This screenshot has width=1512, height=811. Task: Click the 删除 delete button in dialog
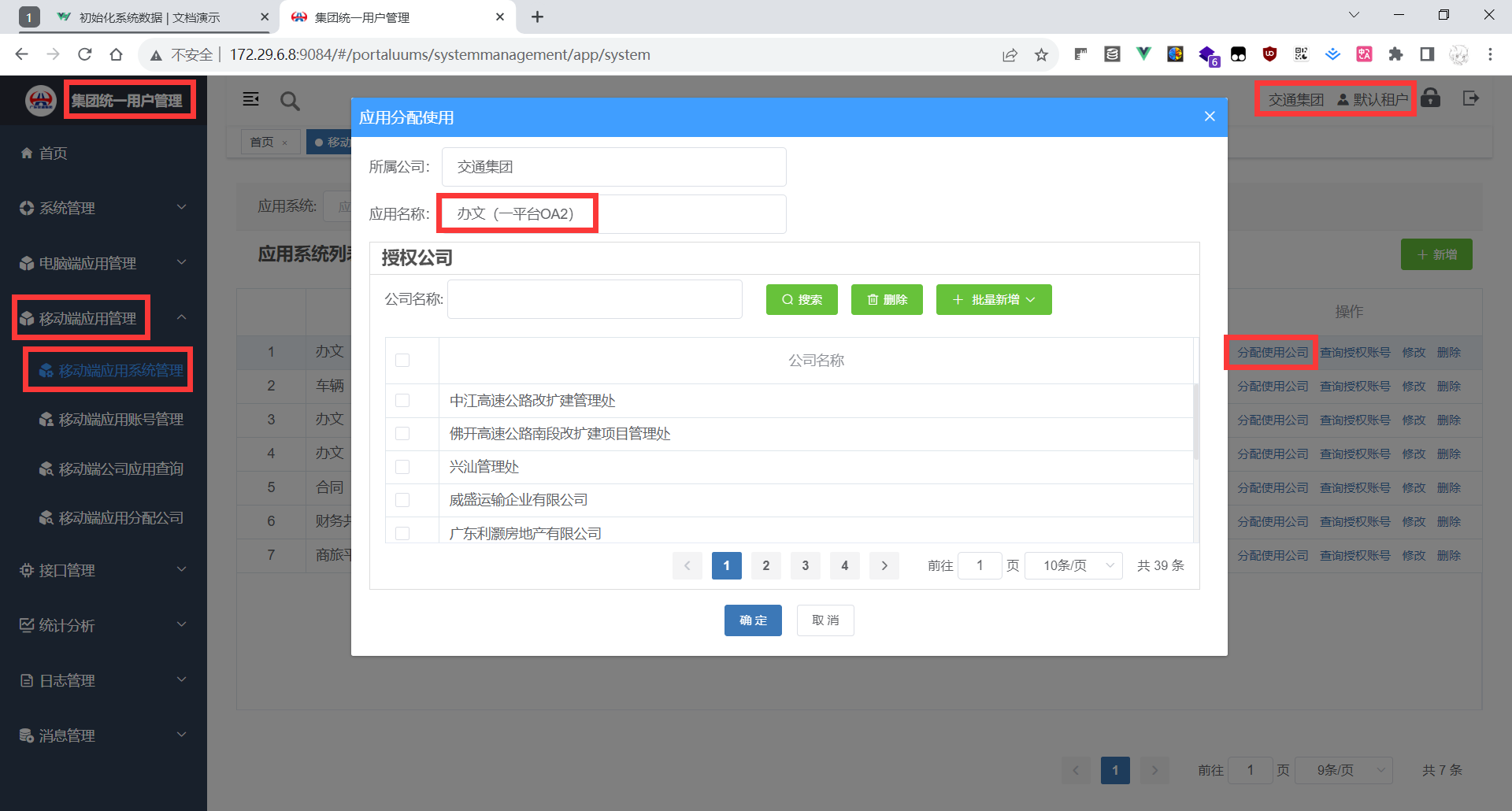point(887,300)
